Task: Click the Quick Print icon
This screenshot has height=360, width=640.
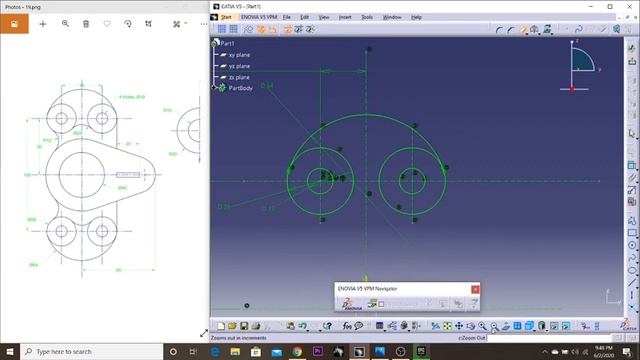Action: tap(256, 326)
